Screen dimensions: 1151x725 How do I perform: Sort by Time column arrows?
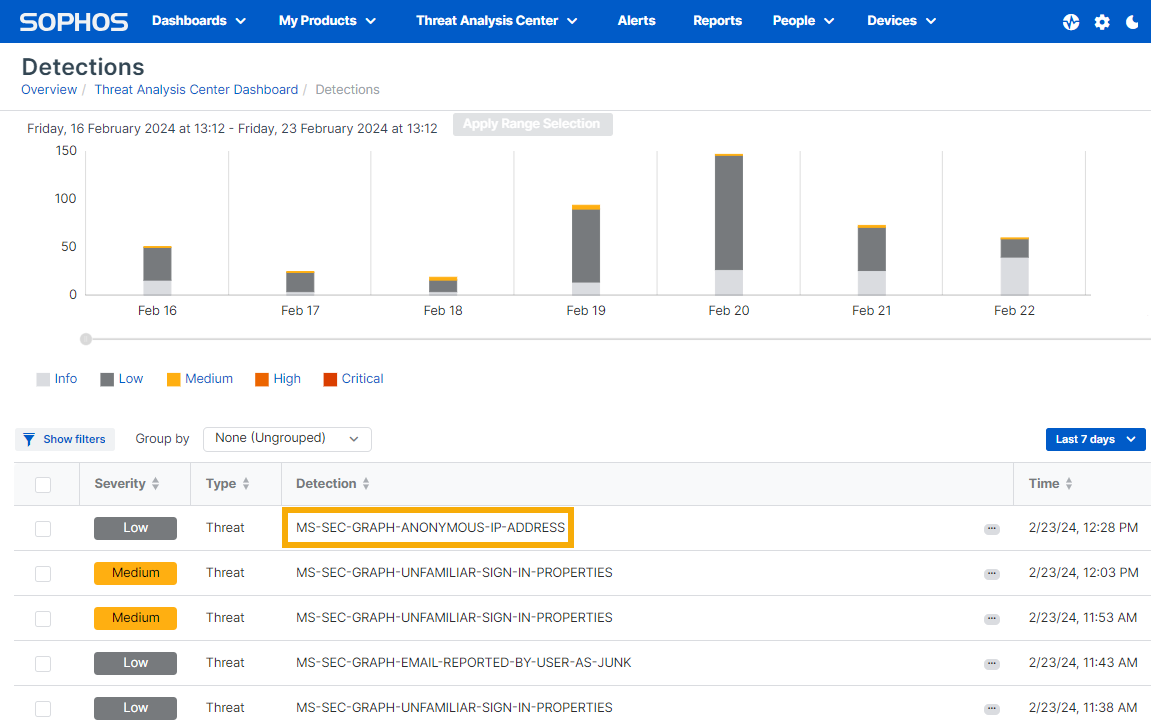(x=1069, y=484)
